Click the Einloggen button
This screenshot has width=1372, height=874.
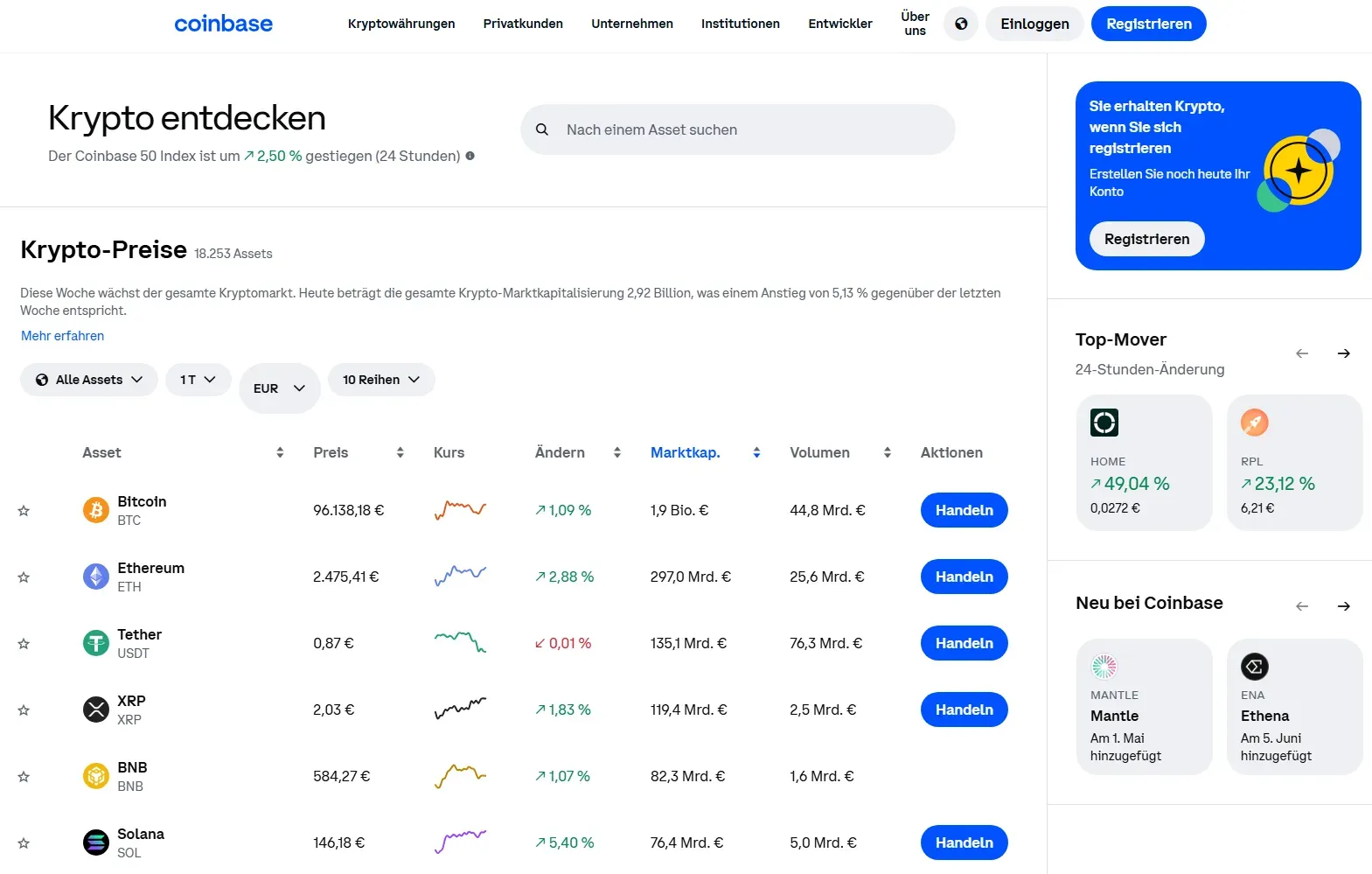click(x=1034, y=24)
